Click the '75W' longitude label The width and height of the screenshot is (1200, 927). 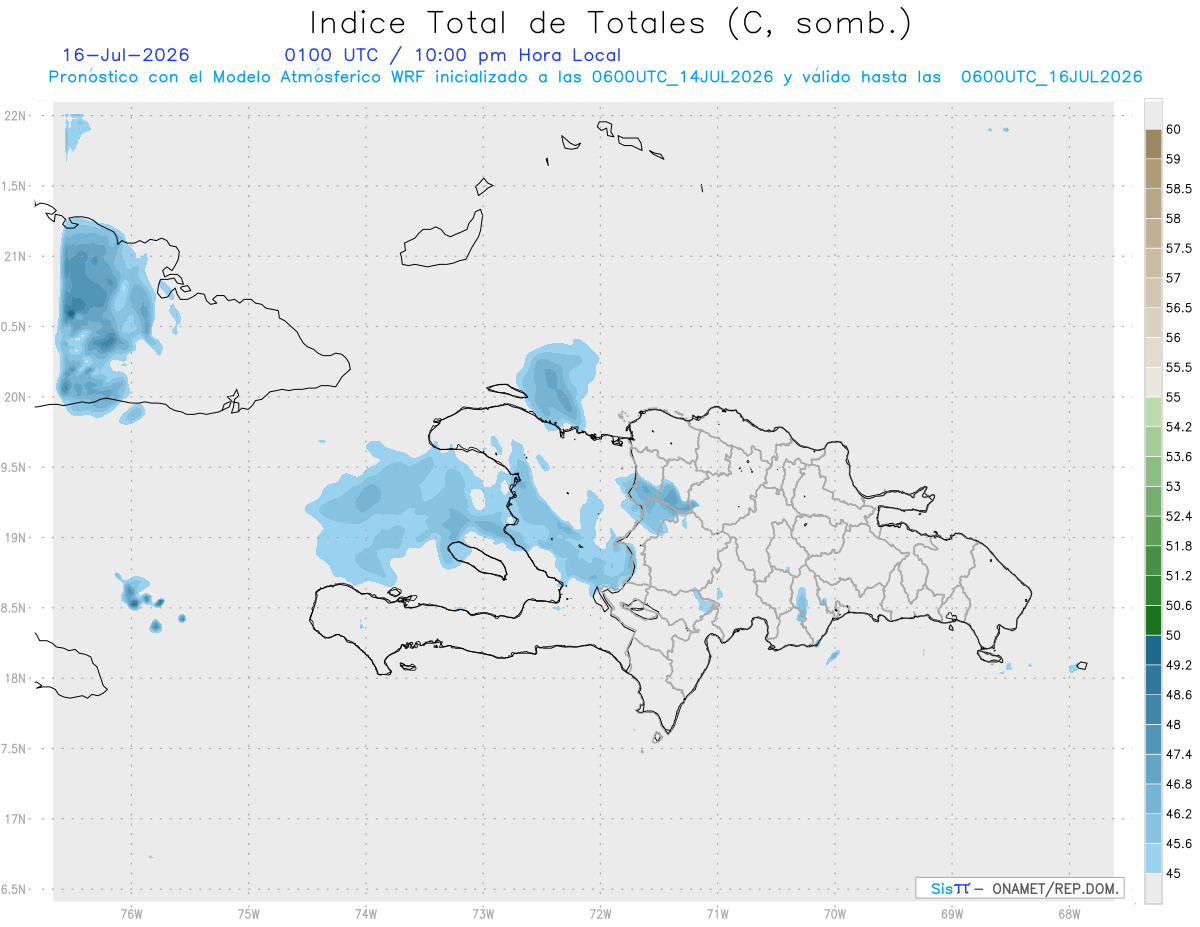click(x=248, y=913)
